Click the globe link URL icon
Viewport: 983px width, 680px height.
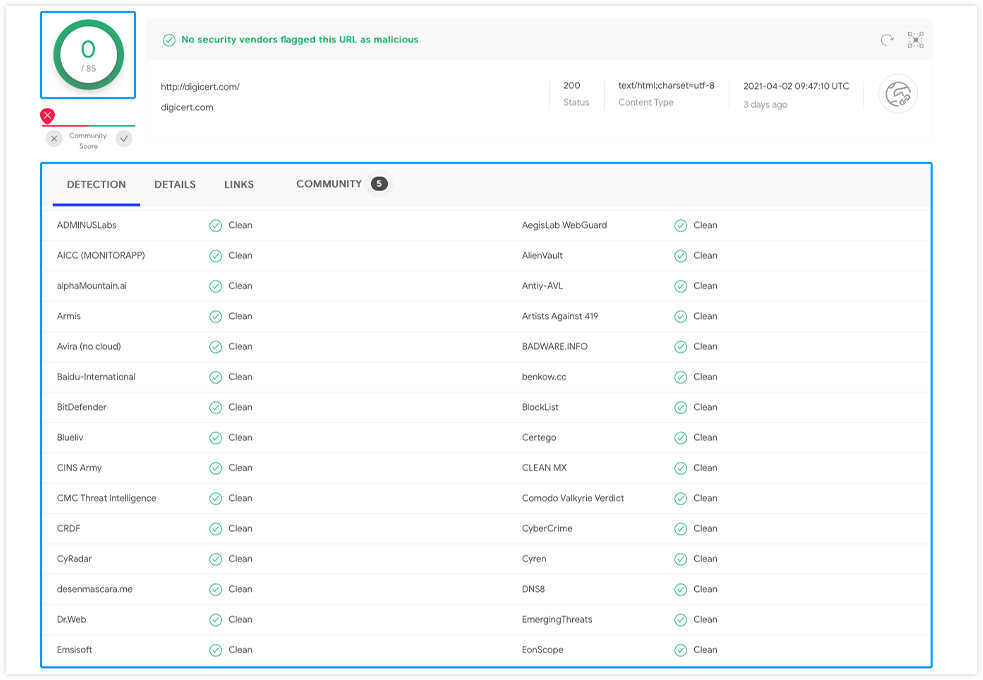pyautogui.click(x=897, y=94)
